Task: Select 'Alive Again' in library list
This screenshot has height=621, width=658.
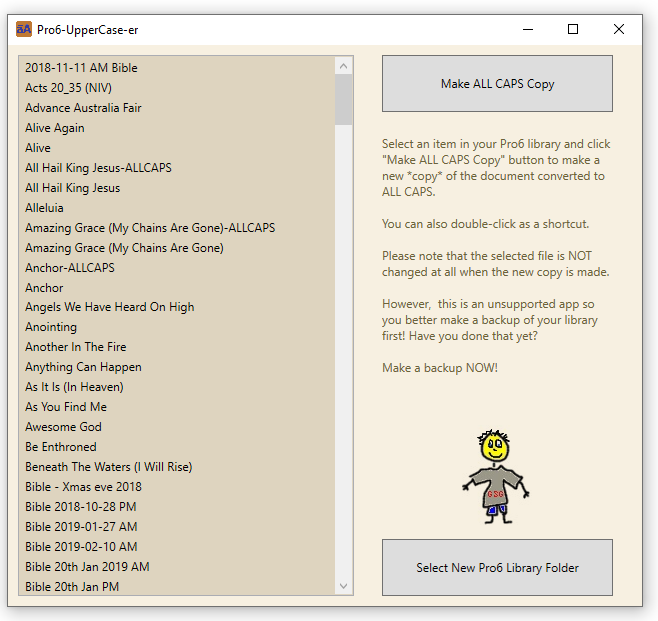Action: tap(177, 128)
